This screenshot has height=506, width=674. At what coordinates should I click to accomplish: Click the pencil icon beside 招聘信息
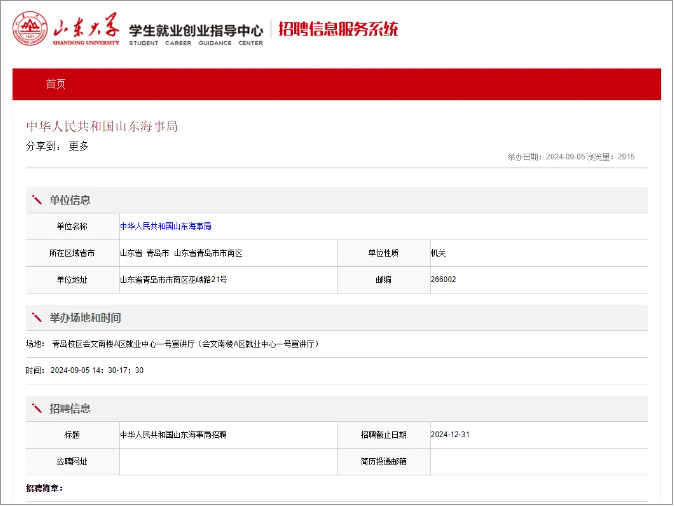click(x=37, y=408)
